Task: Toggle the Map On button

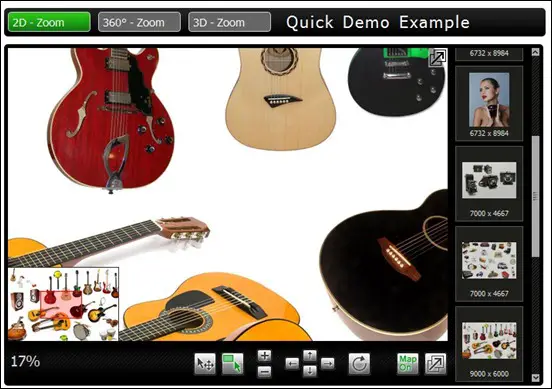Action: tap(408, 364)
